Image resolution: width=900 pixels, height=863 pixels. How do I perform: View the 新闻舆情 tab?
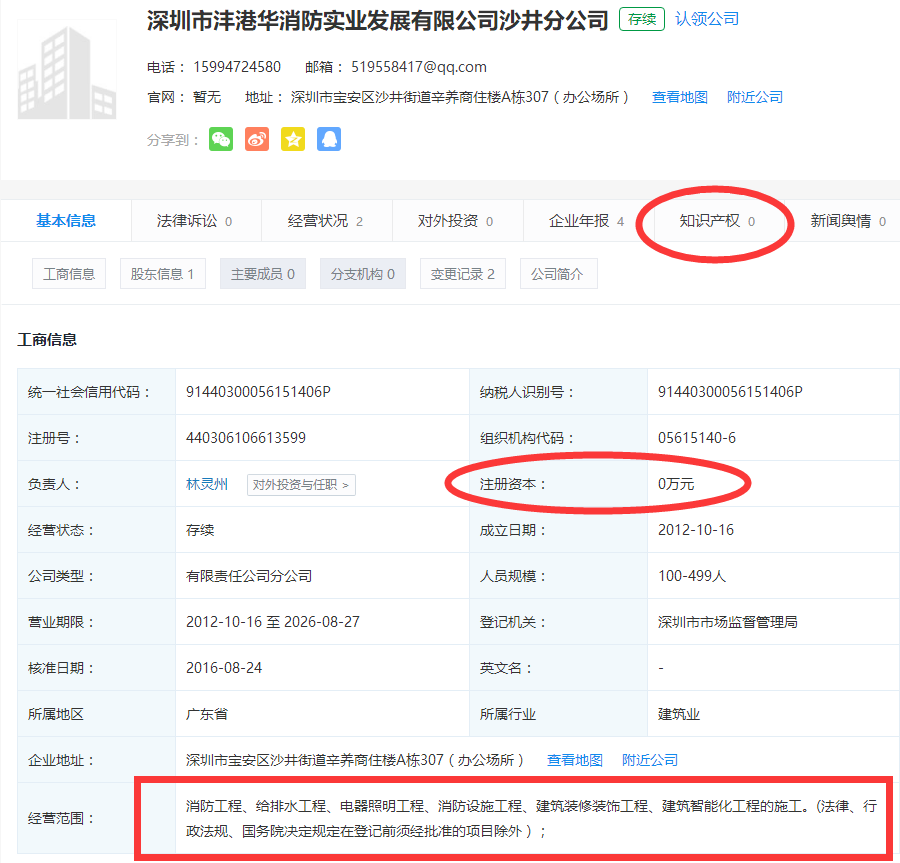point(847,221)
